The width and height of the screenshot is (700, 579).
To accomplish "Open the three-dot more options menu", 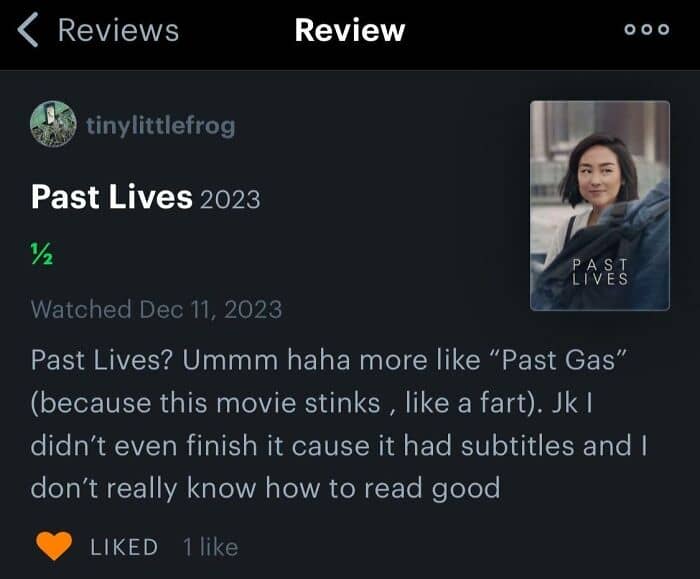I will coord(646,29).
